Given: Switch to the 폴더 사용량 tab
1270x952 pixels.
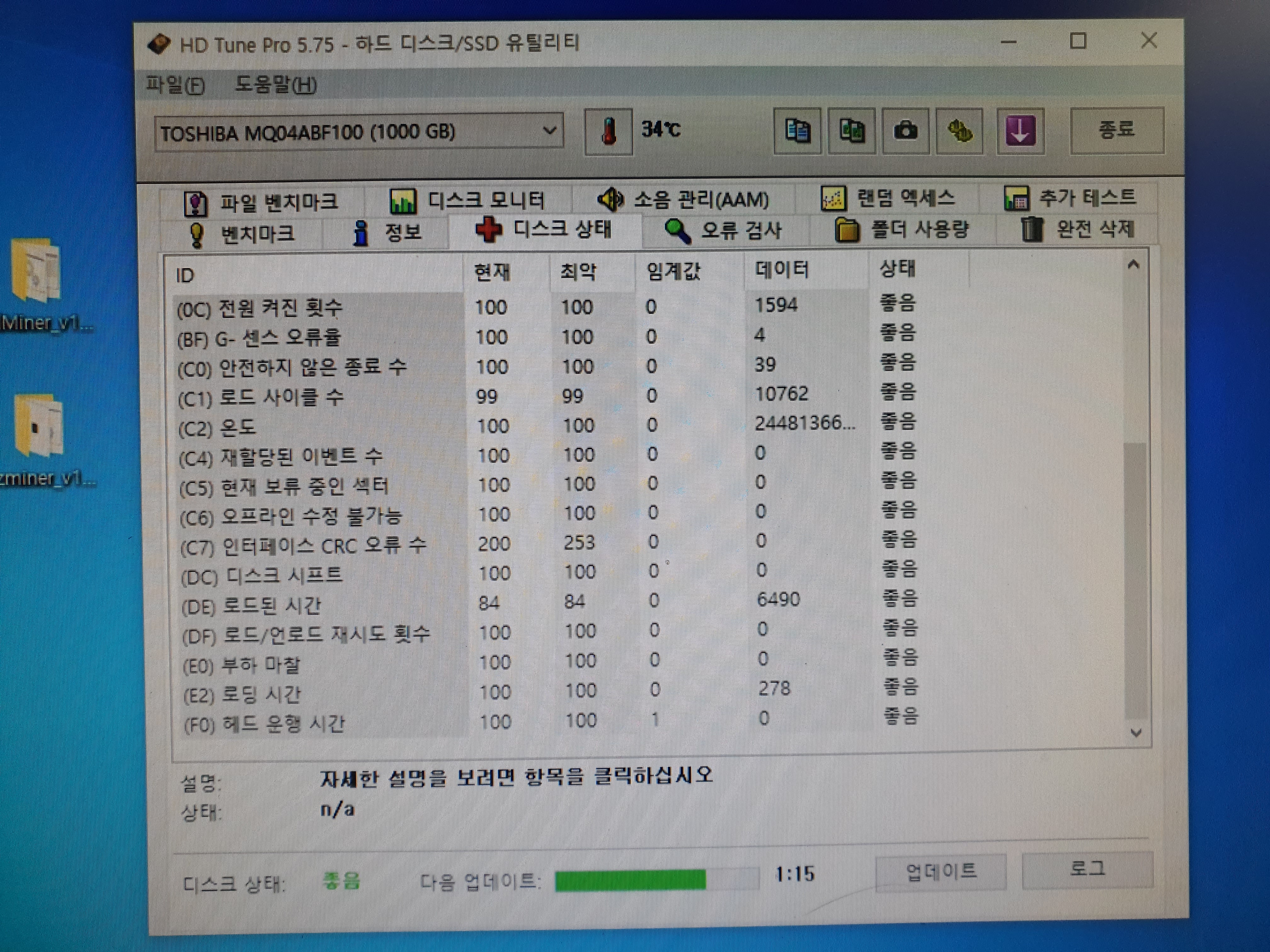Looking at the screenshot, I should tap(902, 229).
